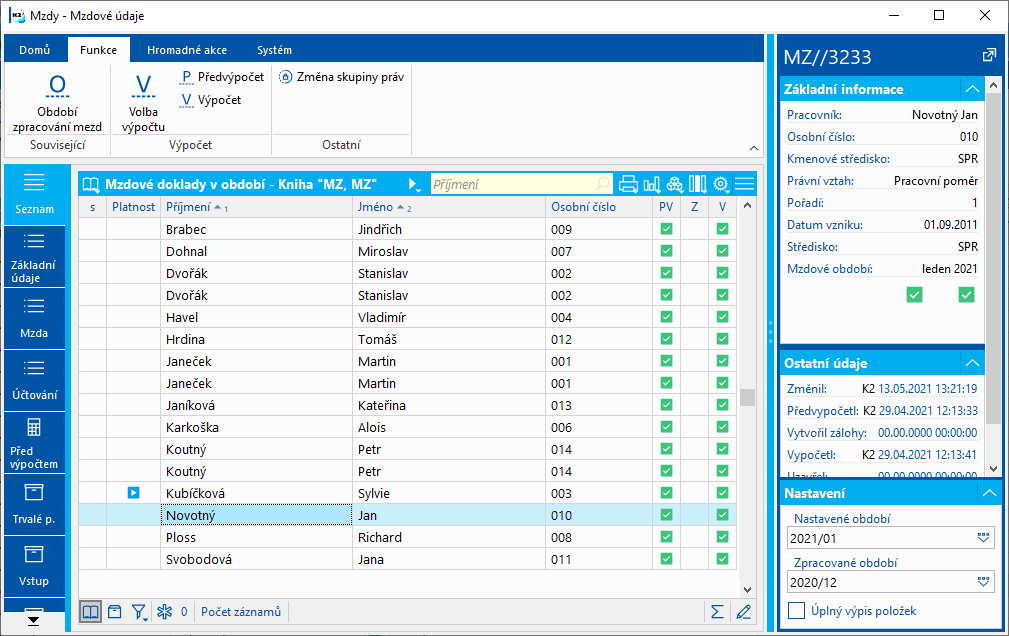Enable Úplný výpis položek checkbox
Screen dimensions: 1009x636
(796, 610)
